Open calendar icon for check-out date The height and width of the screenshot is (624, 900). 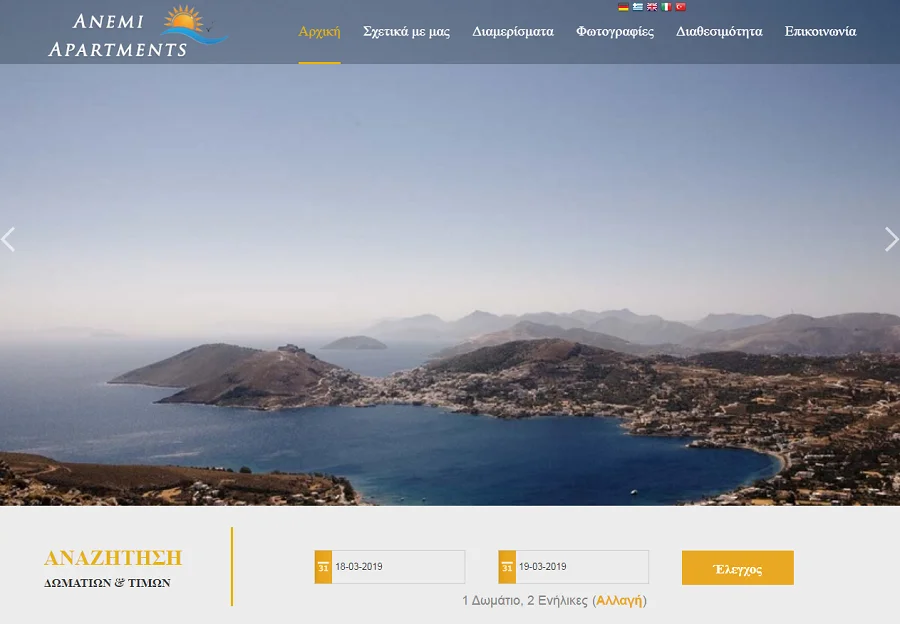(507, 567)
